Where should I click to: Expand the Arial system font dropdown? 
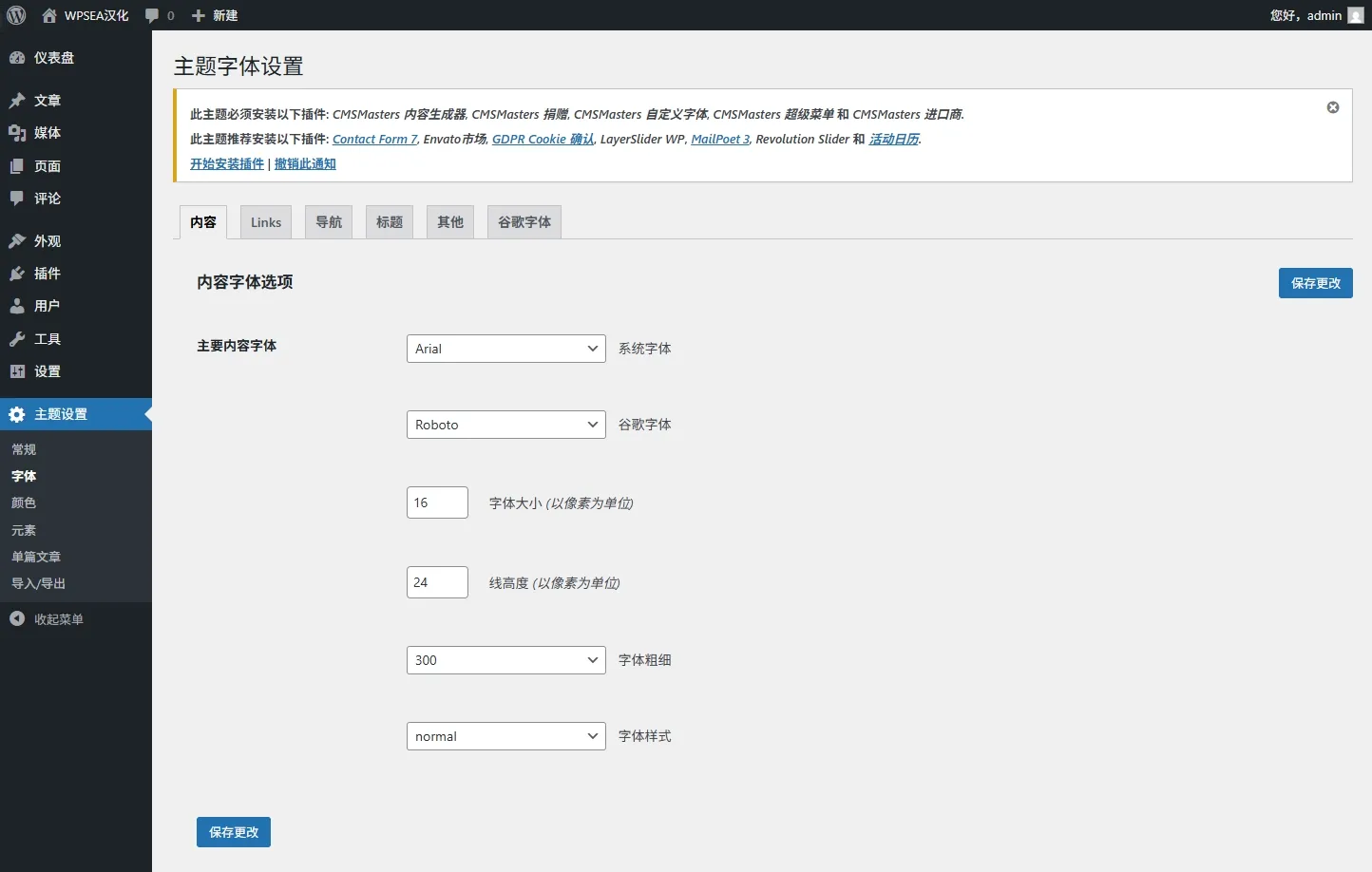(505, 349)
